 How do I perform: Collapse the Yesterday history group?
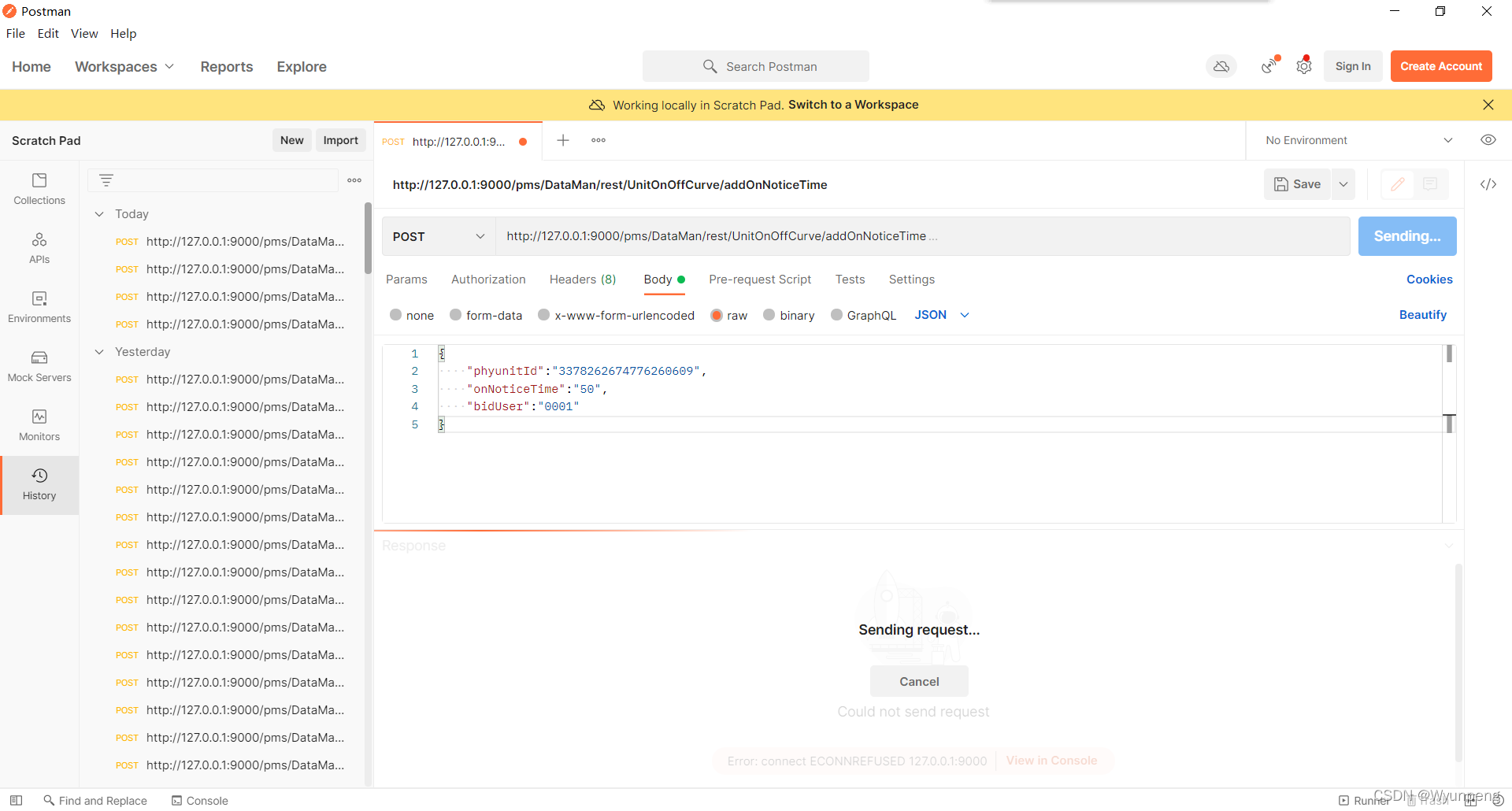[99, 352]
